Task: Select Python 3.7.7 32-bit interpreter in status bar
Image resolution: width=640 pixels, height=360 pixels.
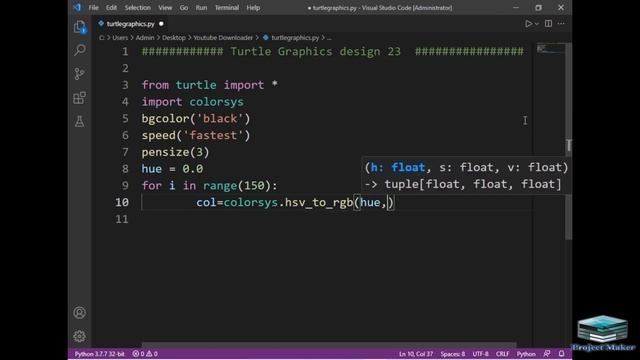Action: coord(100,354)
